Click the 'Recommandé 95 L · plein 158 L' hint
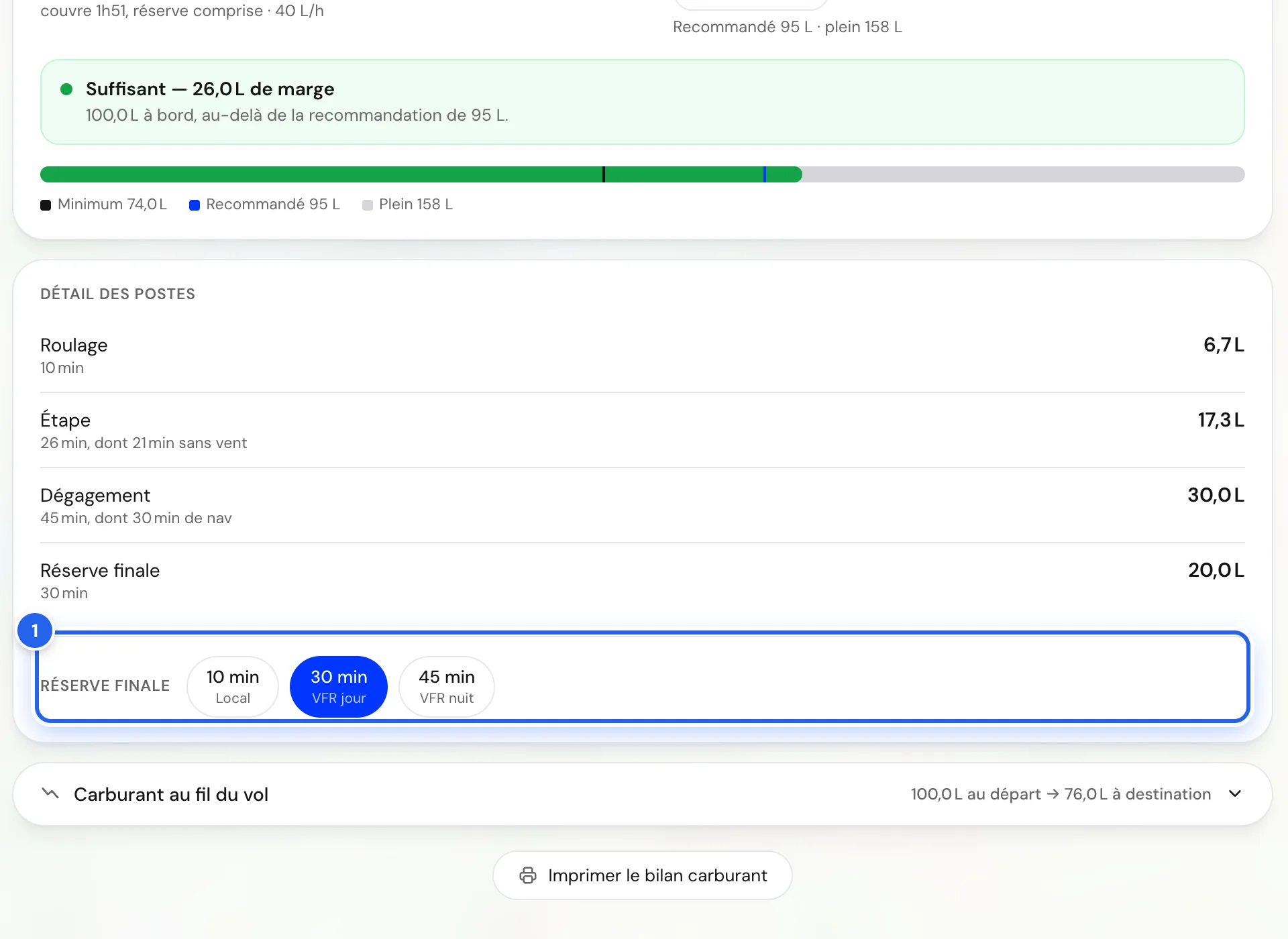The width and height of the screenshot is (1288, 939). [x=788, y=27]
